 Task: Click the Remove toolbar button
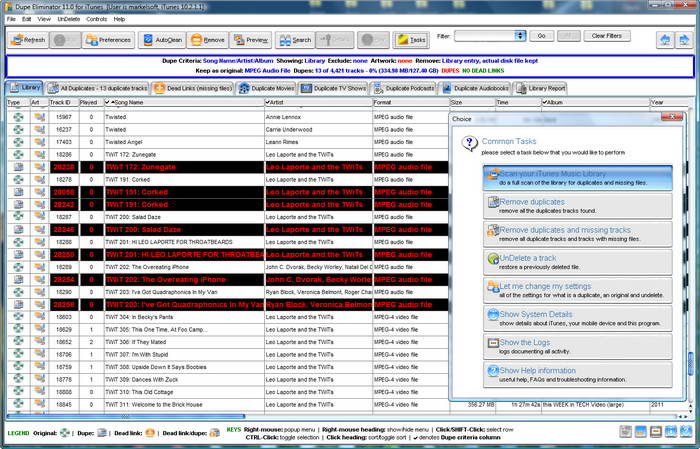(x=208, y=40)
